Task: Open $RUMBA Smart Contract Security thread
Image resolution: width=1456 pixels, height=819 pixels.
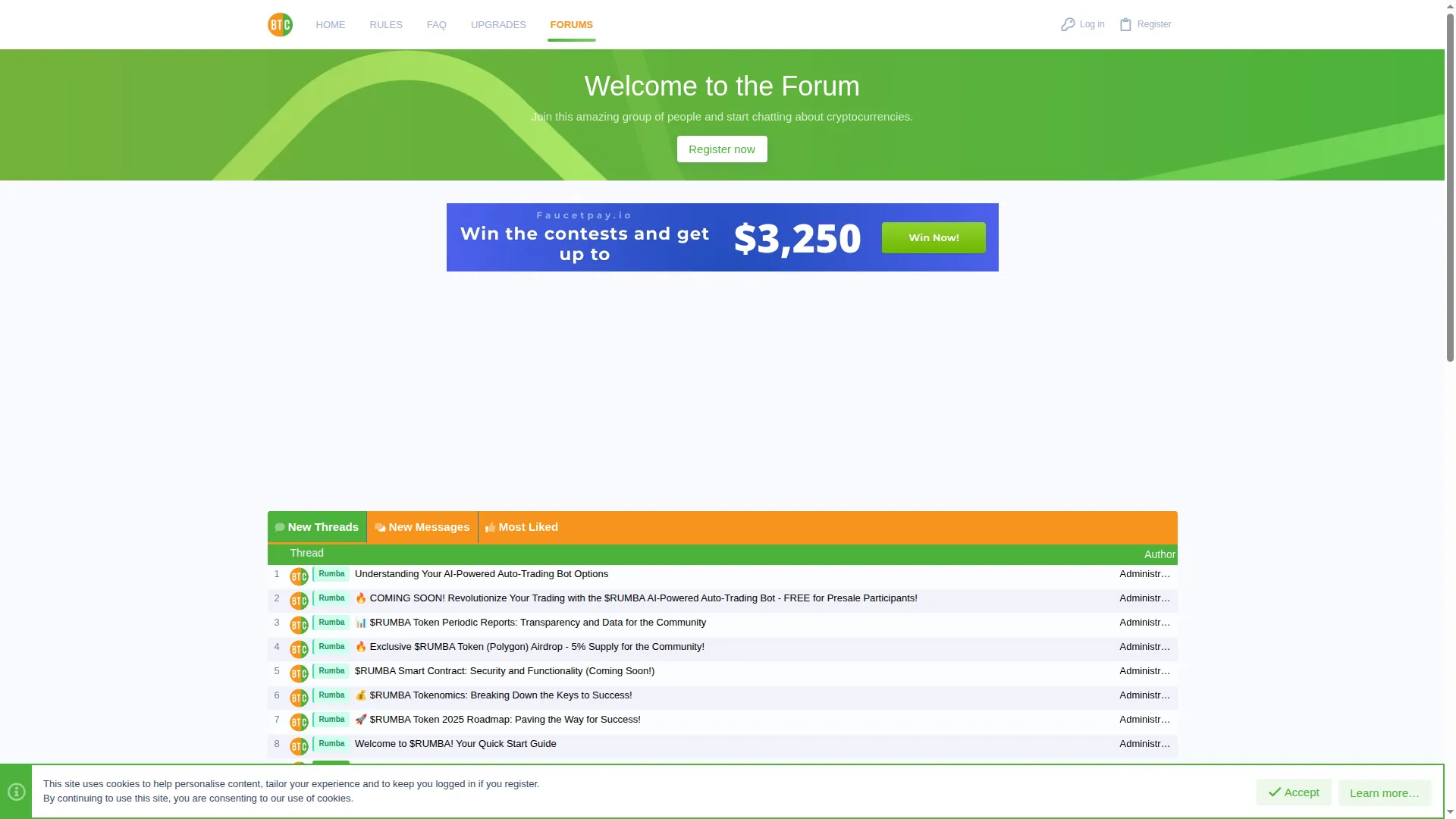Action: pos(504,671)
